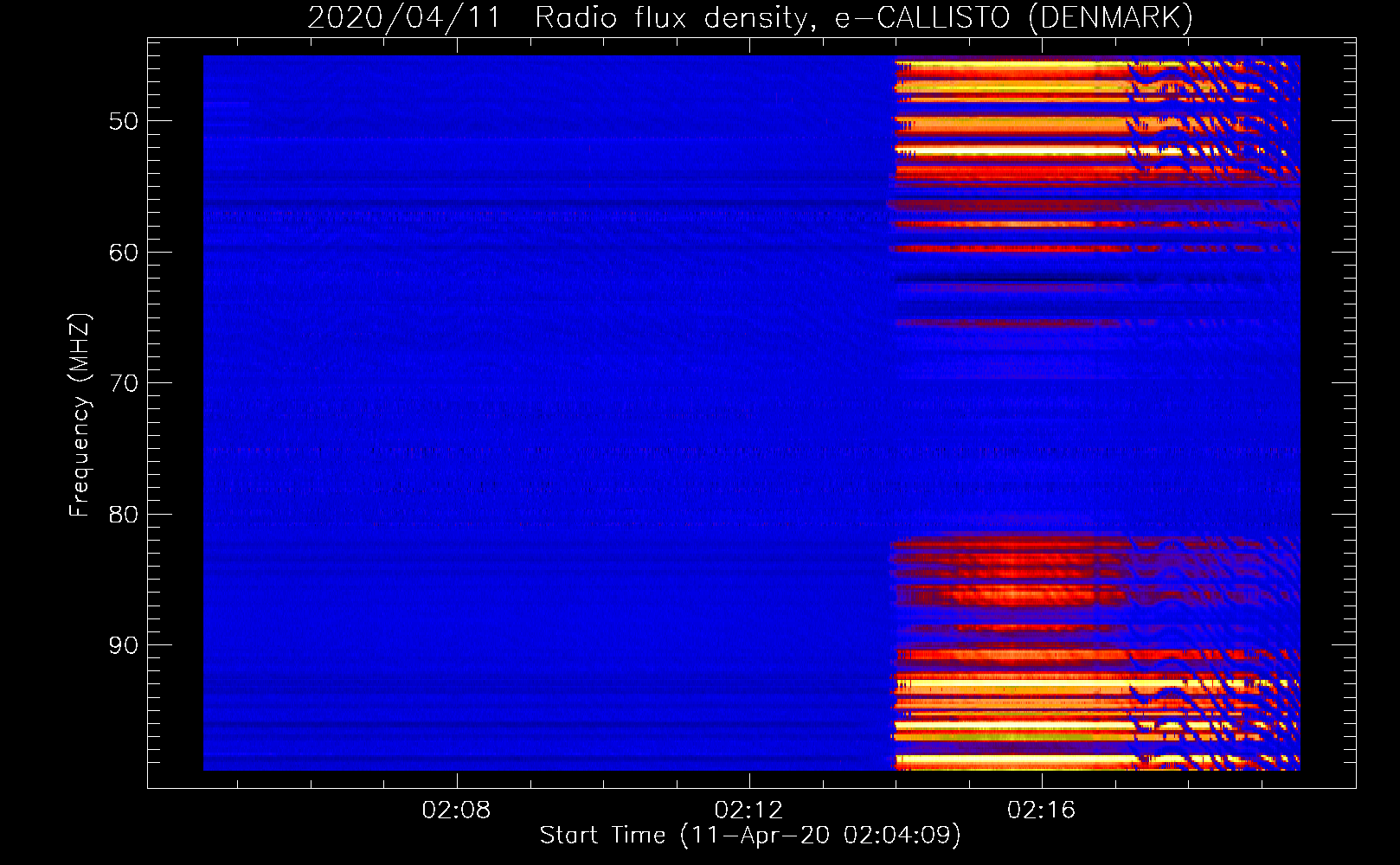Click the '50' frequency tick label

124,121
